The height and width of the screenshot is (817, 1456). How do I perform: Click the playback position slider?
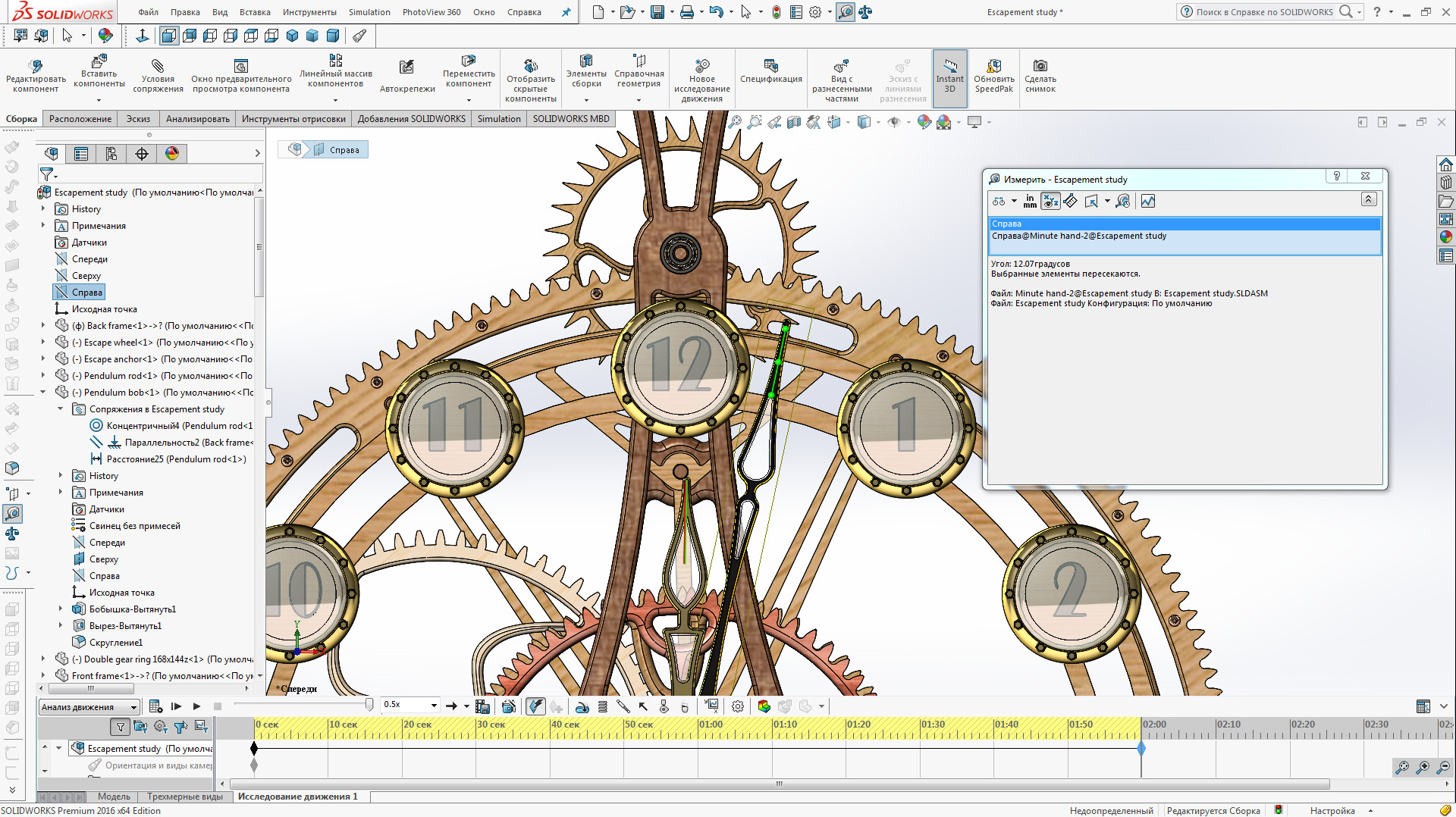(369, 706)
